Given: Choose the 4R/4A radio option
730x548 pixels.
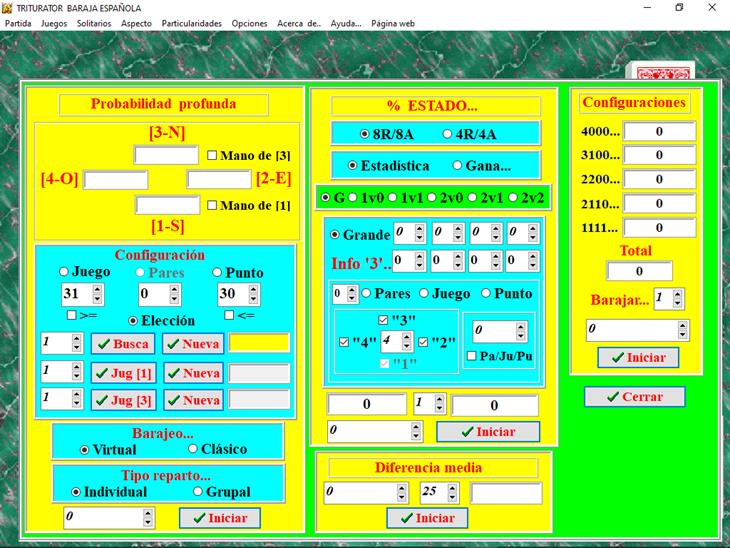Looking at the screenshot, I should tap(448, 133).
